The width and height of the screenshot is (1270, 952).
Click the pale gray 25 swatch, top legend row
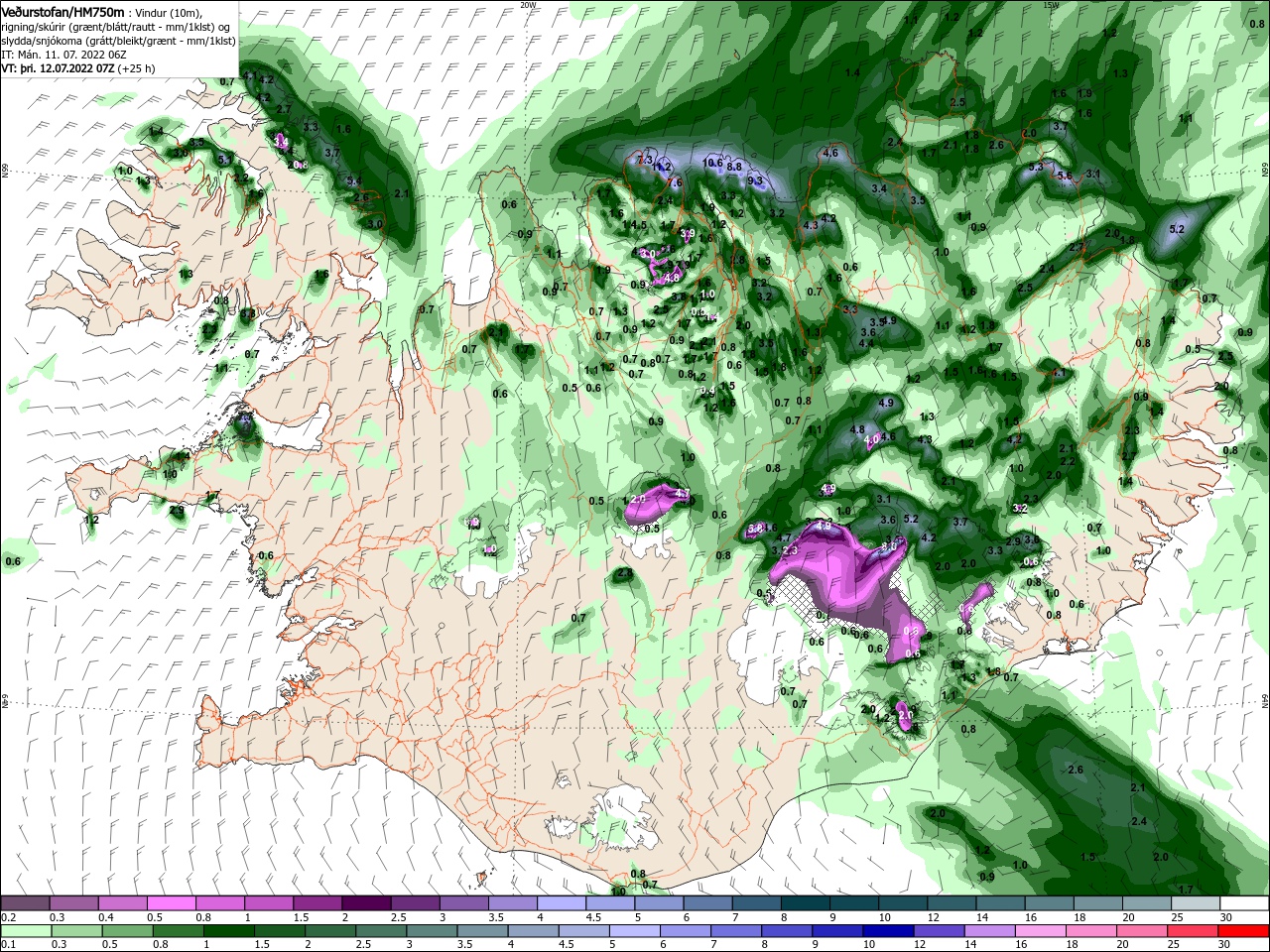(1196, 903)
